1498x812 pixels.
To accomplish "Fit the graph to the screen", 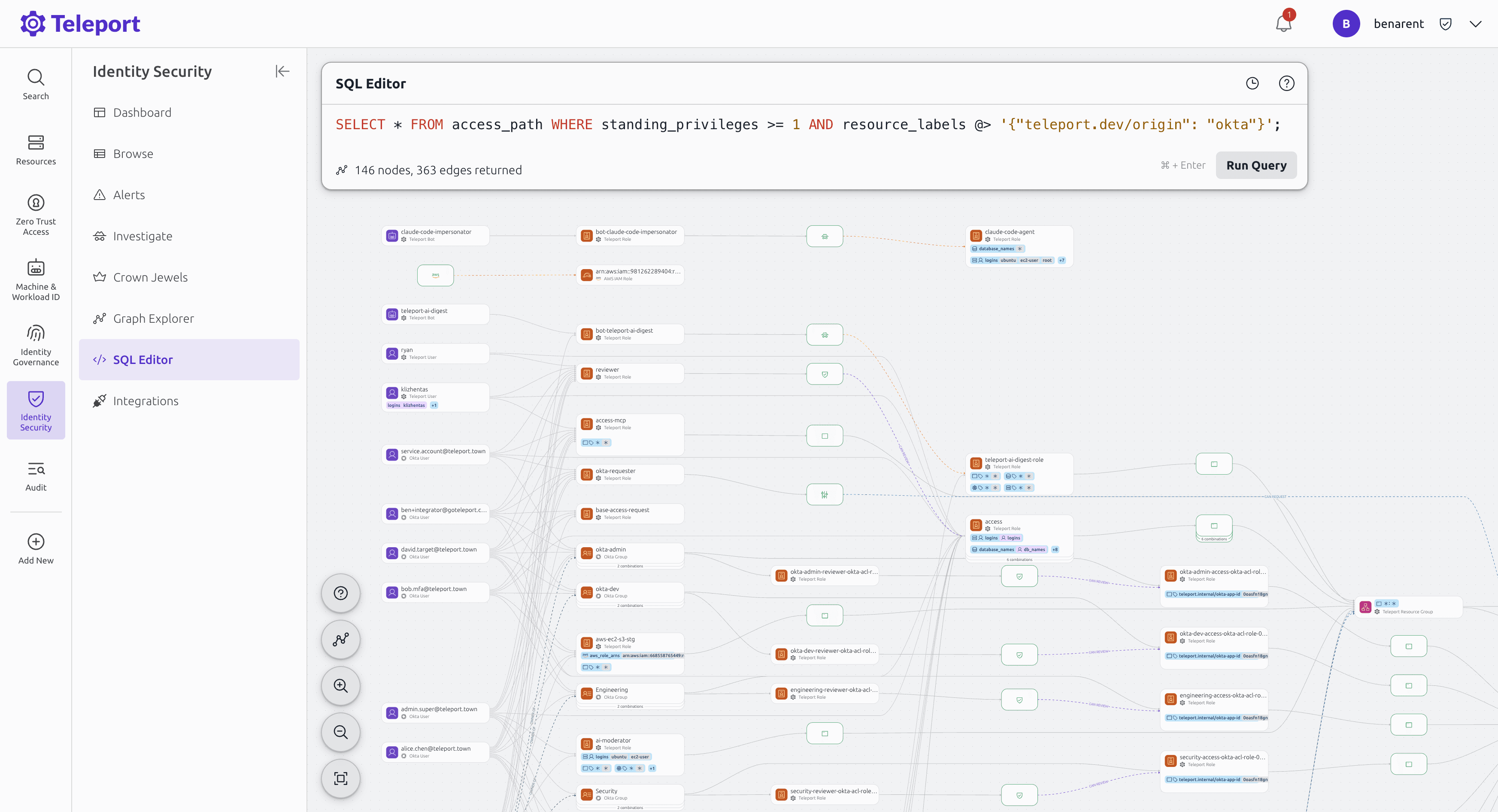I will pyautogui.click(x=341, y=778).
